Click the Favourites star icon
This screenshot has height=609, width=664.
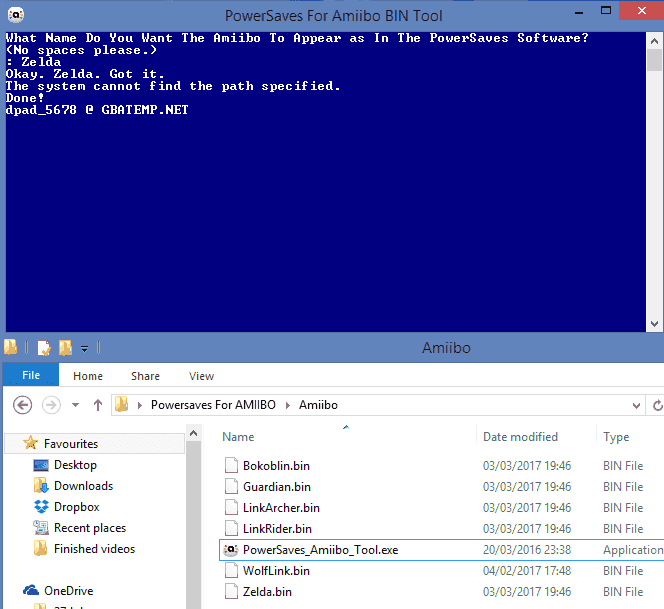pos(30,443)
